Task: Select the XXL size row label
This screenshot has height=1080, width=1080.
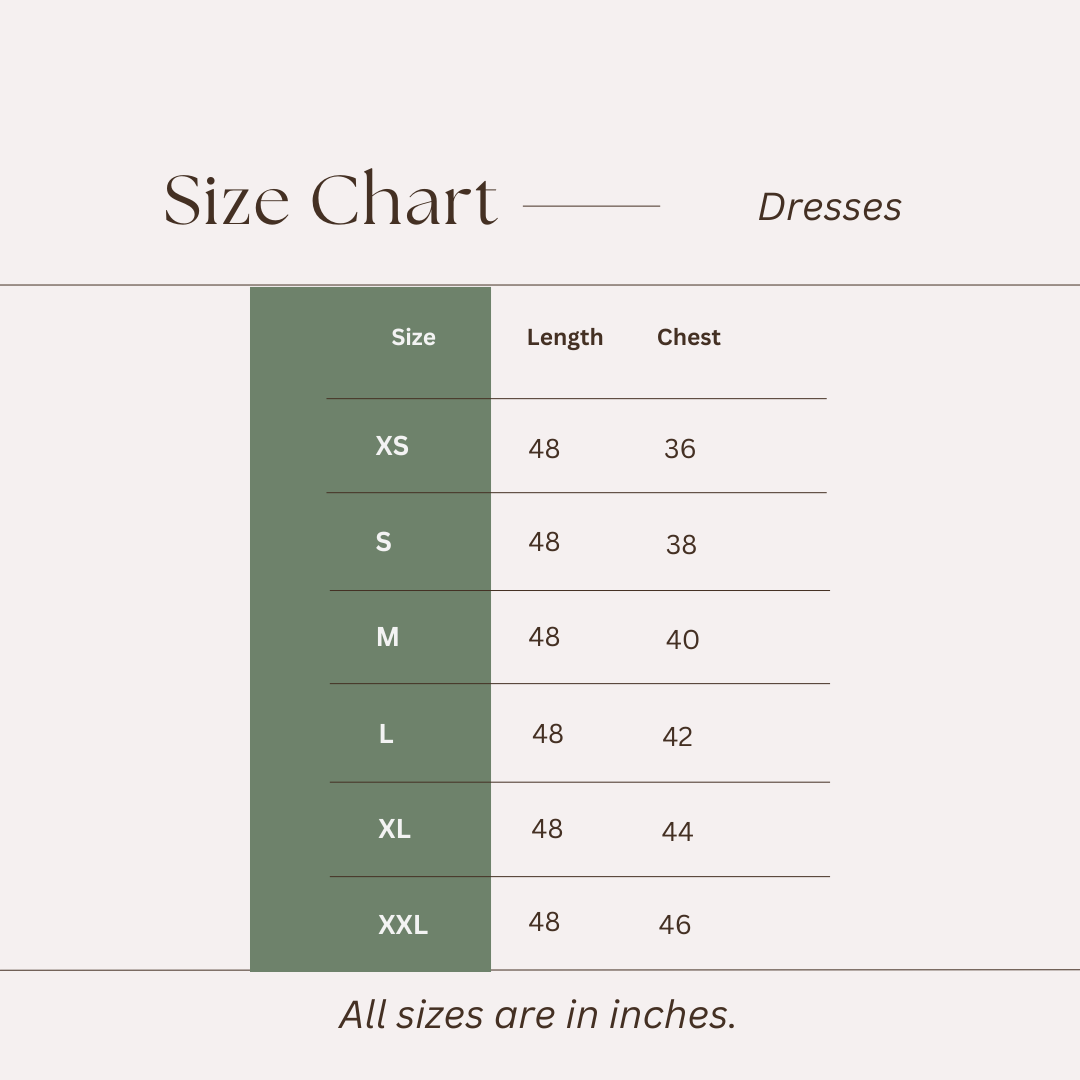Action: coord(403,926)
